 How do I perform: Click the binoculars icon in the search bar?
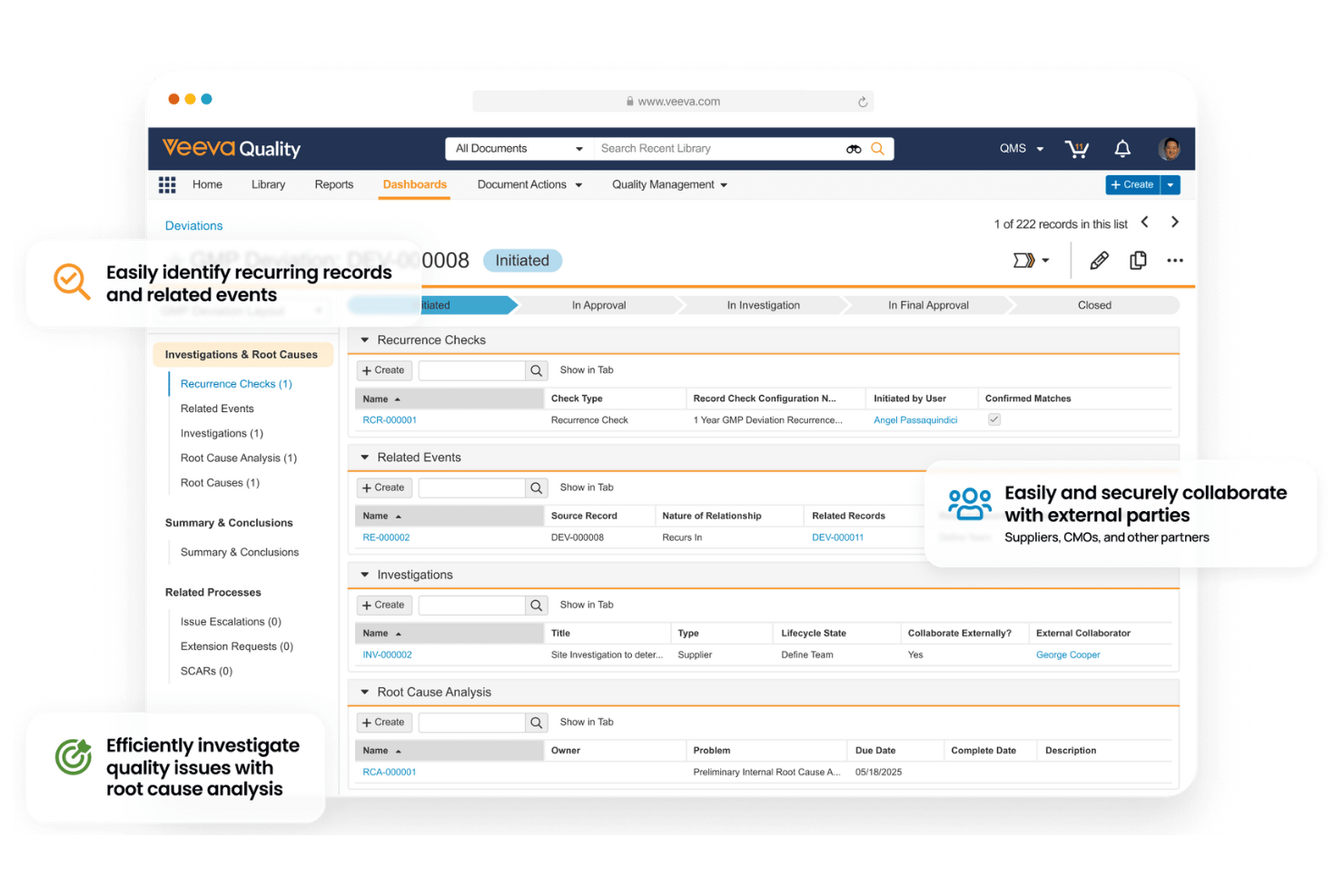(x=853, y=148)
